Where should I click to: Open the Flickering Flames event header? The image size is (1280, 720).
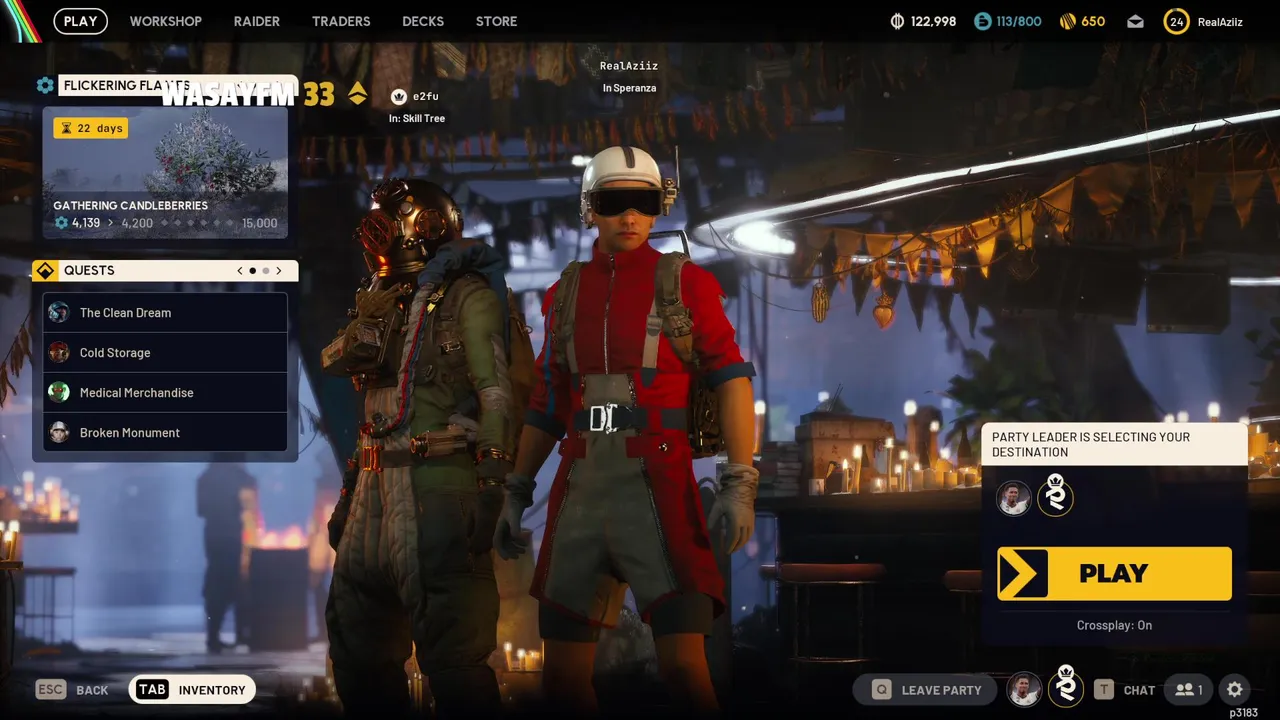tap(178, 86)
